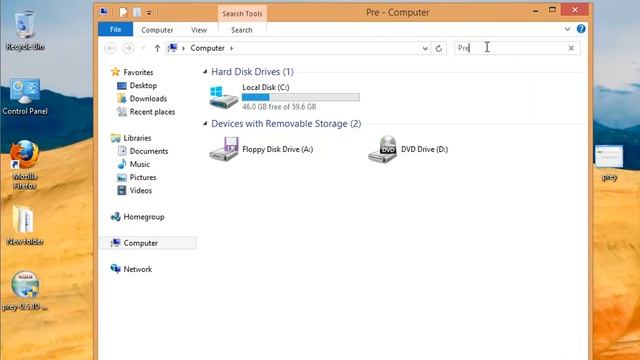Open the Customize Quick Access Toolbar dropdown
The image size is (640, 360).
click(149, 13)
